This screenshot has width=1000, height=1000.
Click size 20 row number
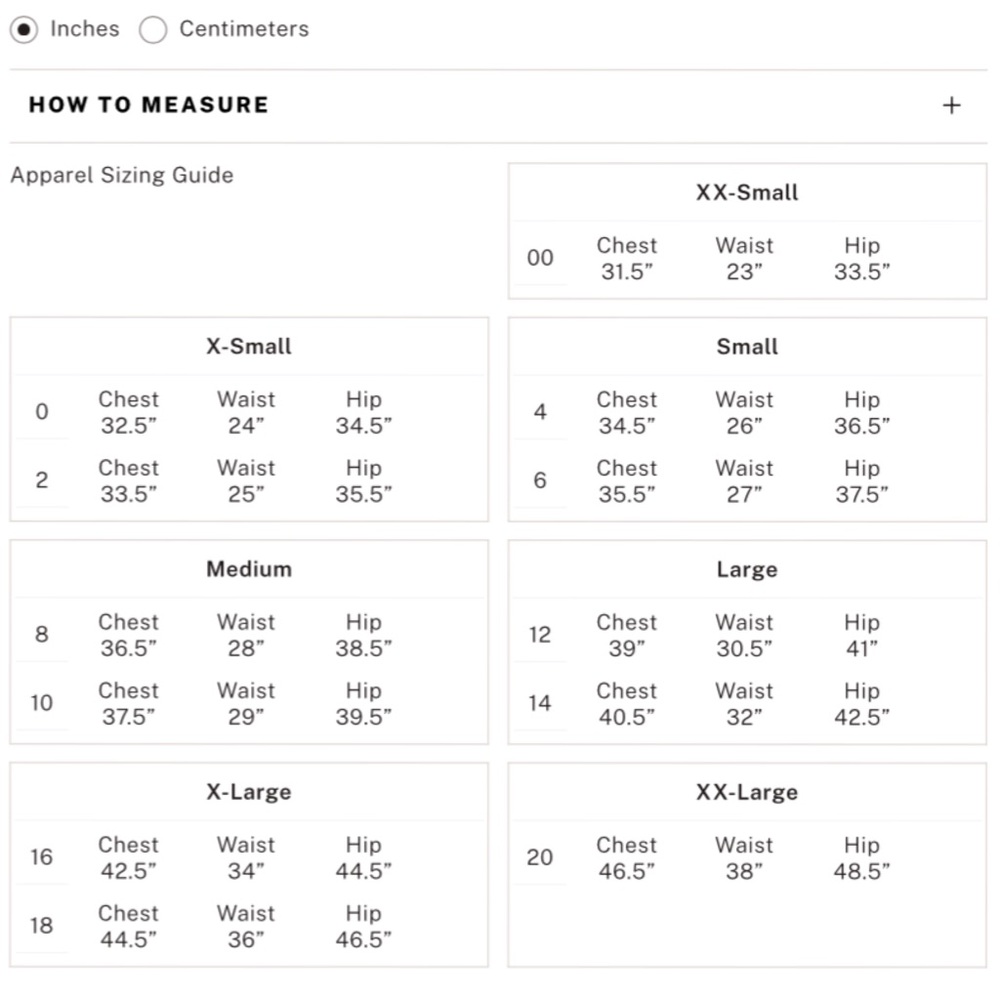pos(540,857)
